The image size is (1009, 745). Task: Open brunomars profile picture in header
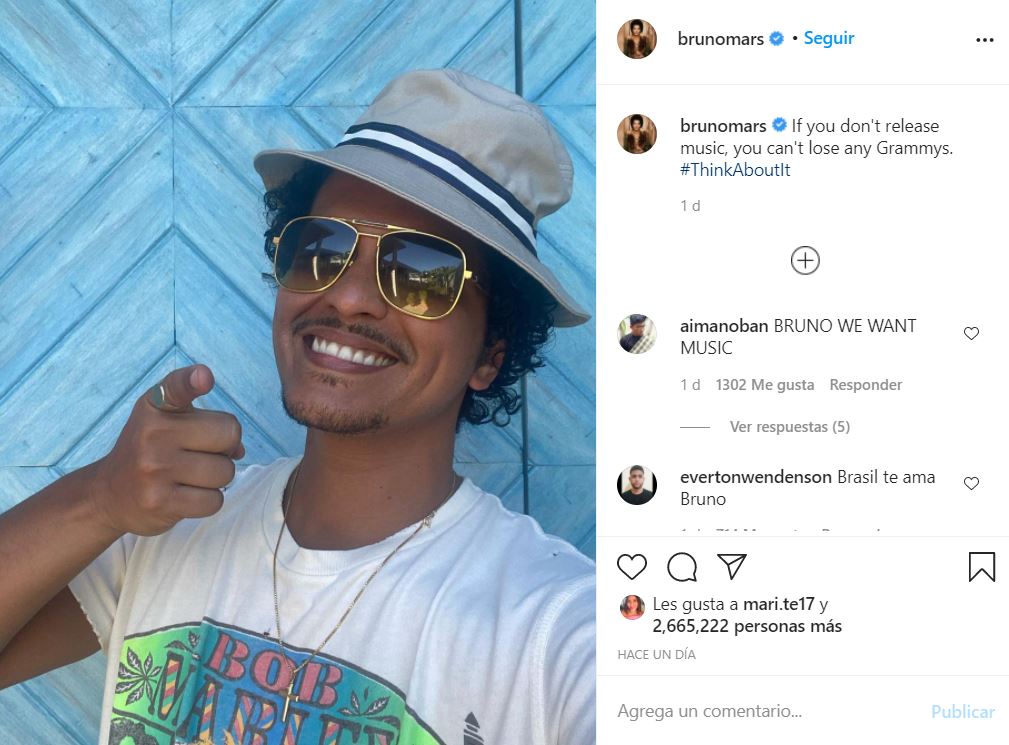[x=636, y=39]
